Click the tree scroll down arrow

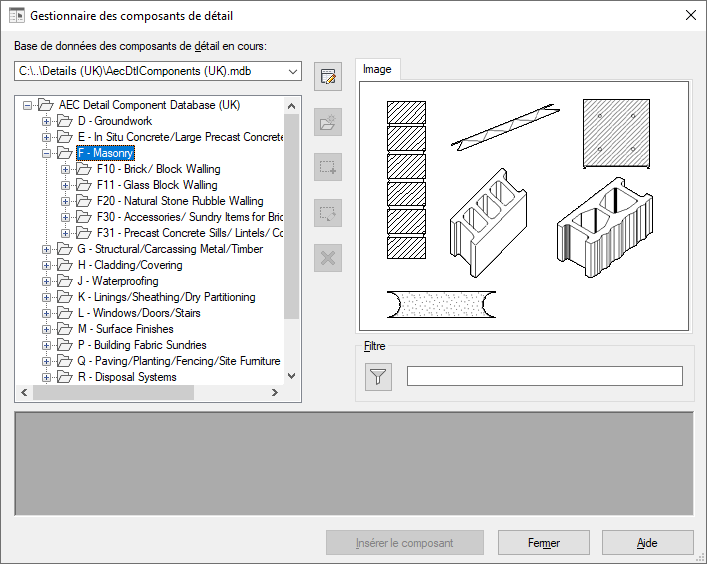[x=291, y=376]
